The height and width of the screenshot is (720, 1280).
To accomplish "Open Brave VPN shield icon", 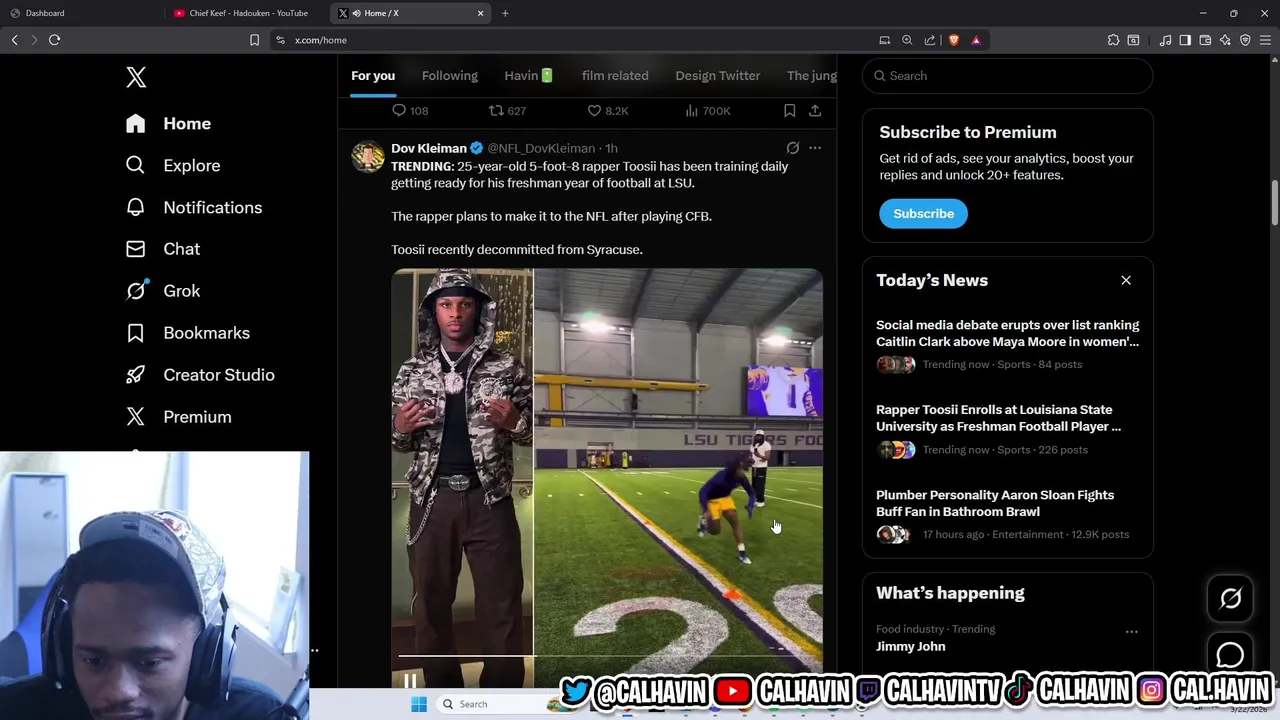I will (x=1245, y=40).
